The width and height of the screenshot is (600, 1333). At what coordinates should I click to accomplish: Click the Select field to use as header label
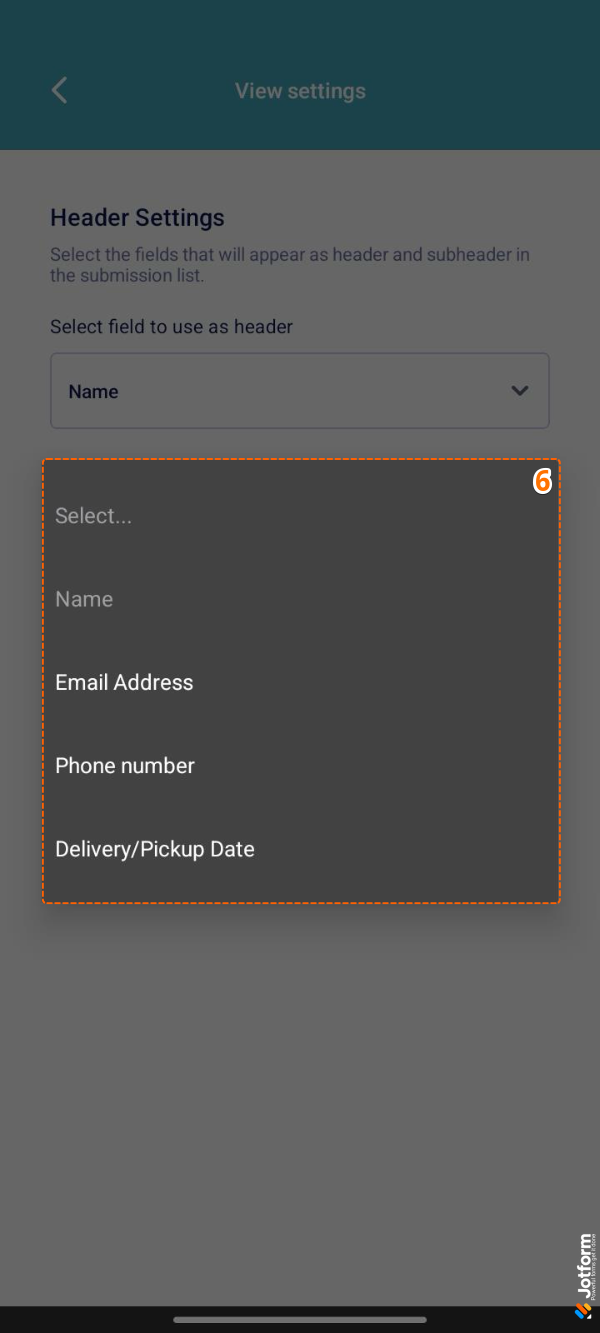click(x=171, y=326)
